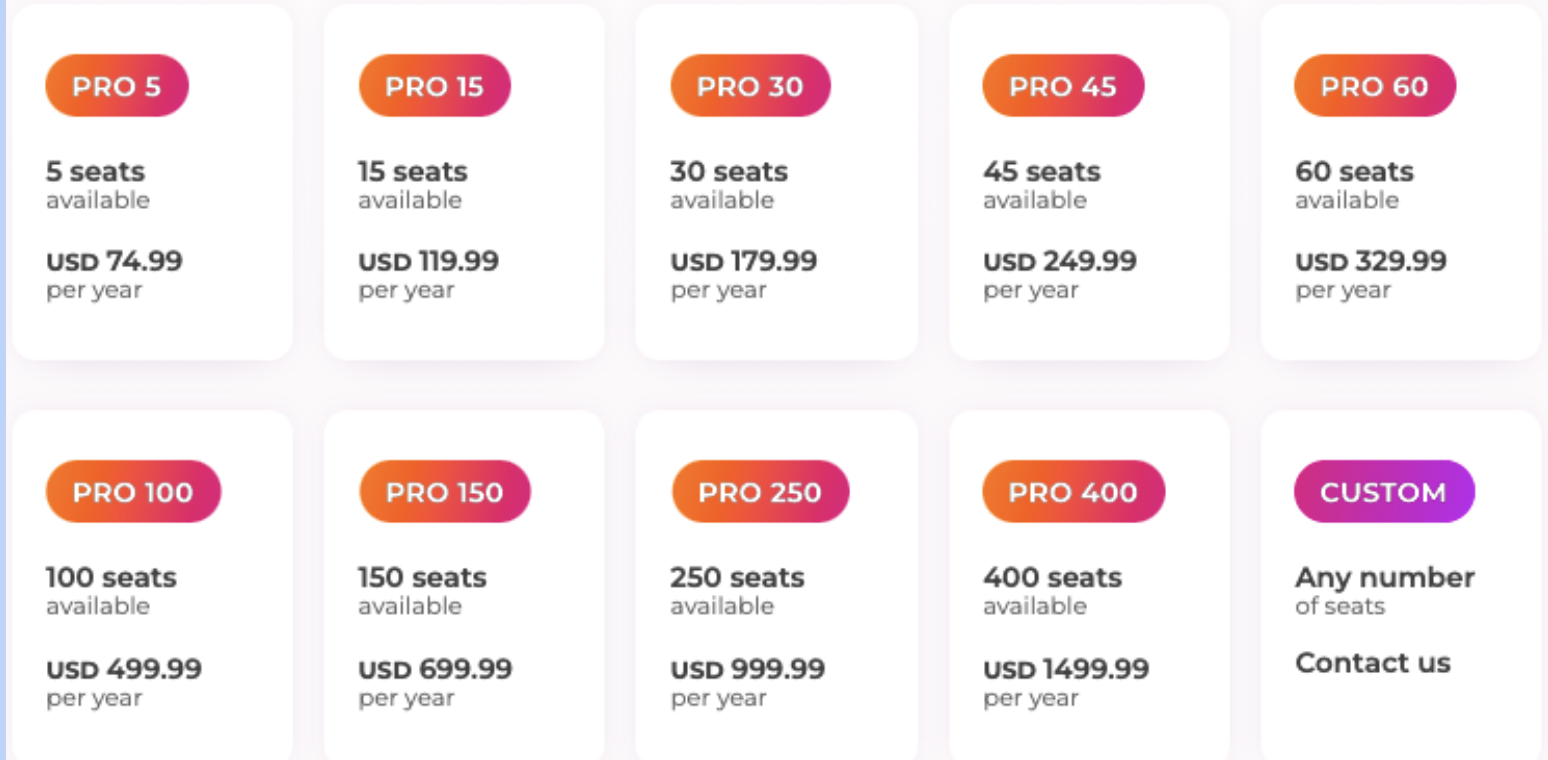Select the PRO 60 plan badge
This screenshot has height=760, width=1548.
coord(1374,86)
